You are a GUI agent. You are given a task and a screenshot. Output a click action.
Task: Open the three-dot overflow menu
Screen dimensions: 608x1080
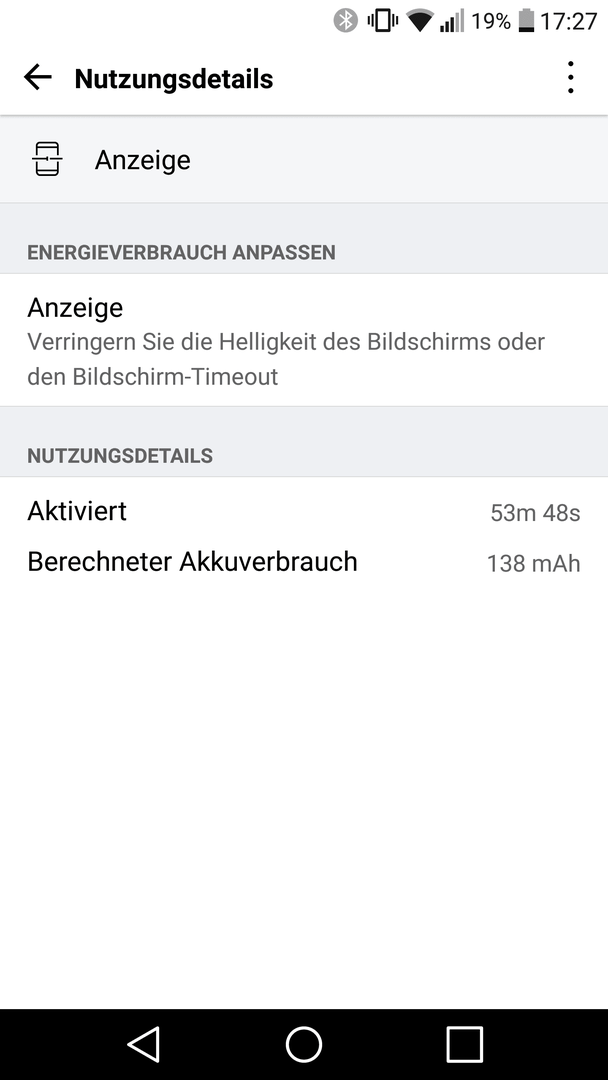pyautogui.click(x=570, y=78)
